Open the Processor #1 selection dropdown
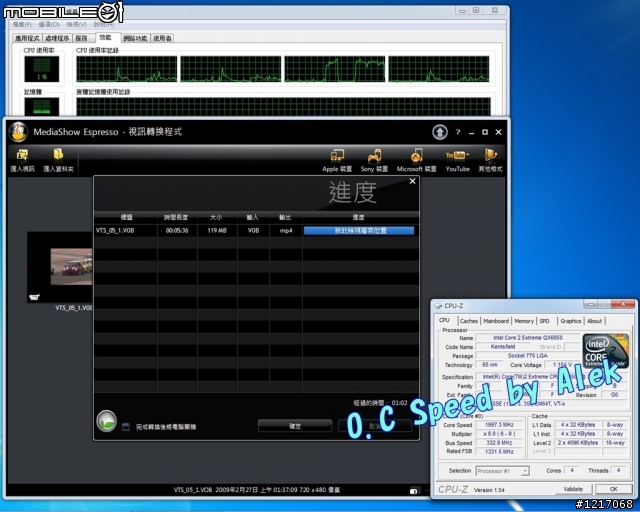This screenshot has width=640, height=512. click(502, 471)
